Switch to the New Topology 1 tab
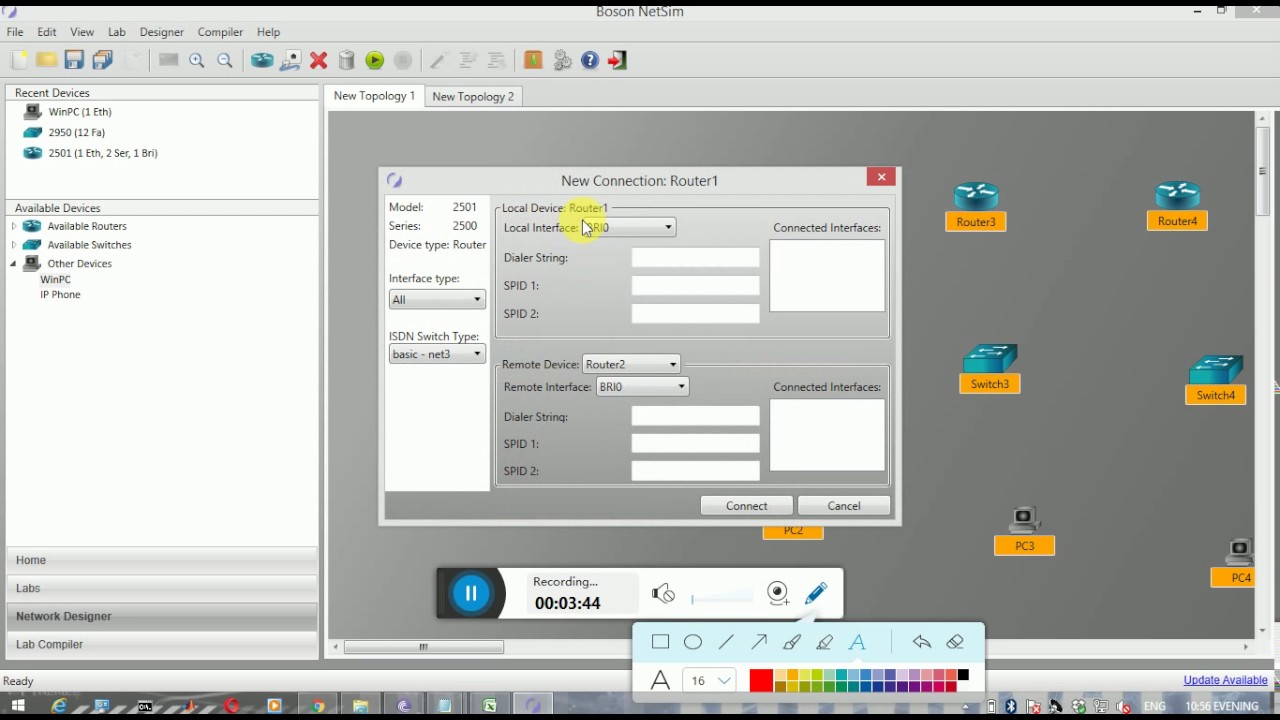Screen dimensions: 1280x720 point(374,96)
